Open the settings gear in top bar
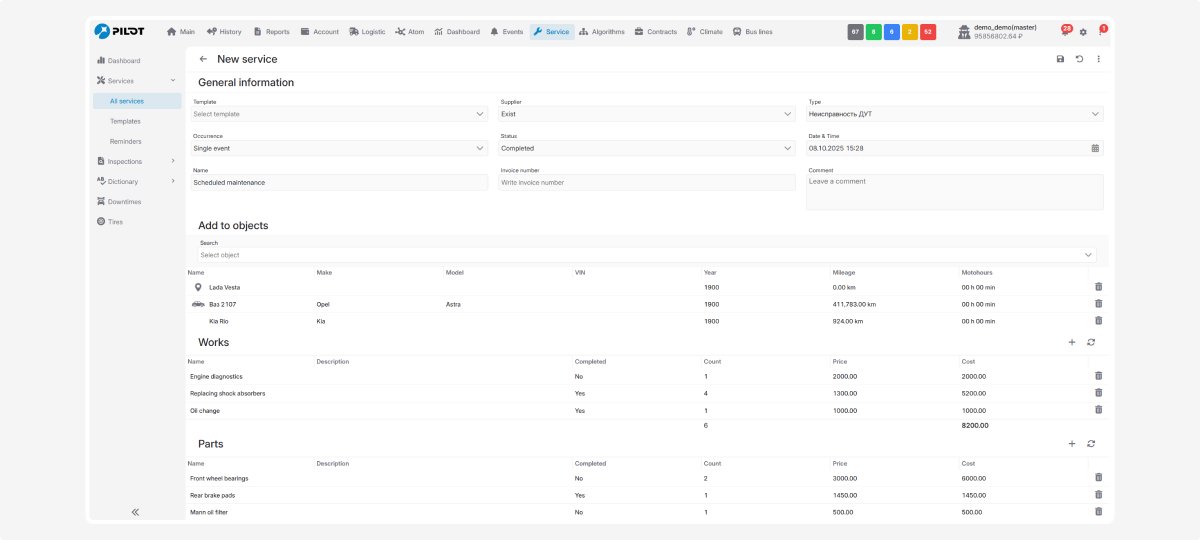This screenshot has height=540, width=1200. click(x=1083, y=32)
